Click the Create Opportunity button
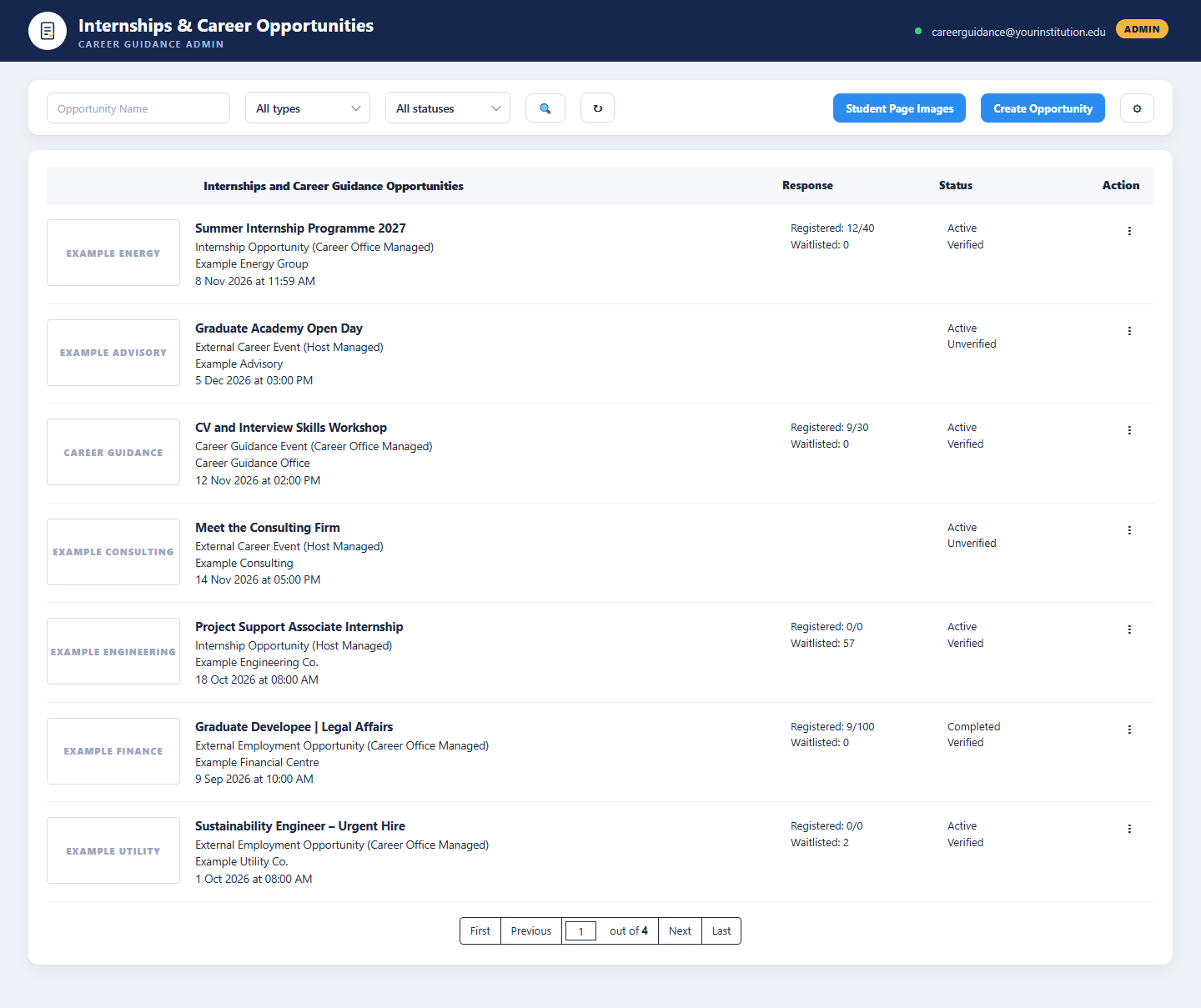 click(1043, 108)
